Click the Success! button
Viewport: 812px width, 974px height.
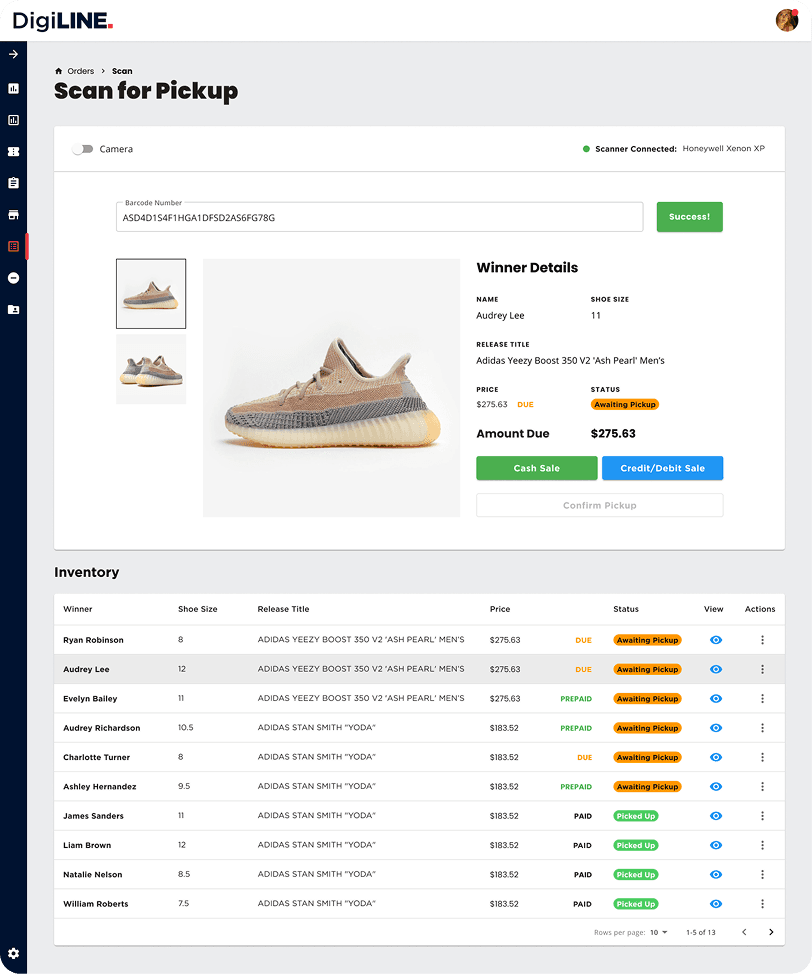[x=690, y=217]
